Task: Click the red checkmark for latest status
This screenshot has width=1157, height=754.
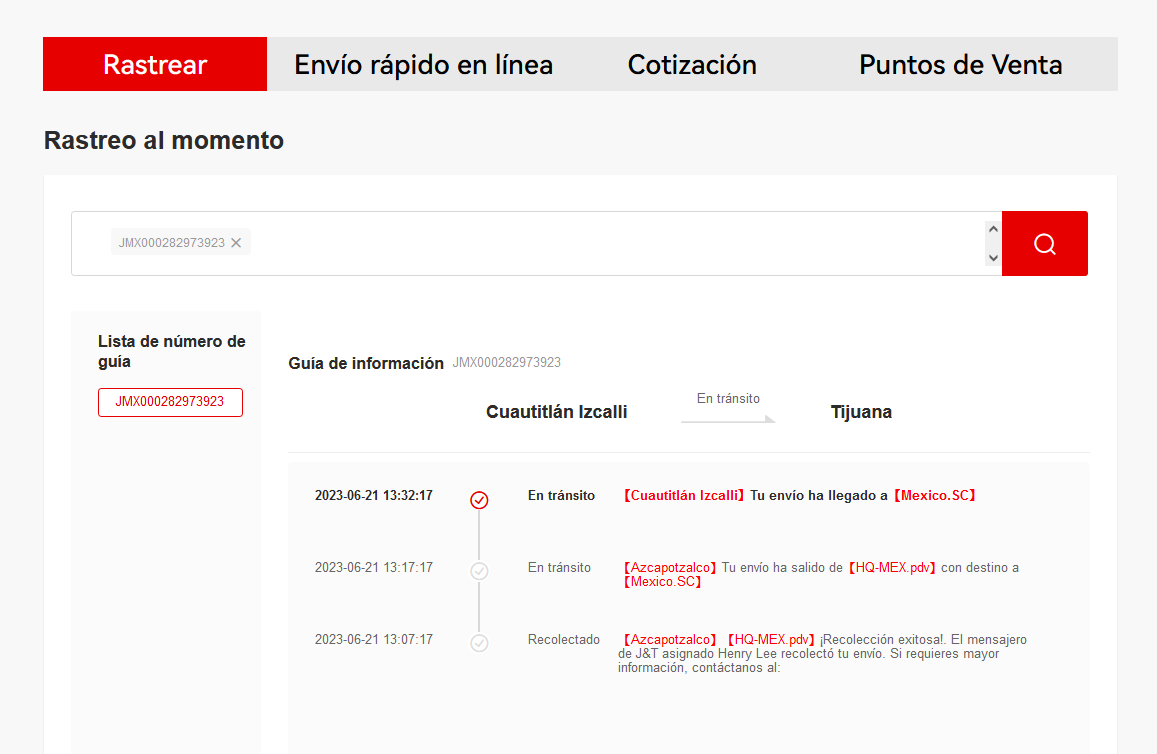Action: pos(479,500)
